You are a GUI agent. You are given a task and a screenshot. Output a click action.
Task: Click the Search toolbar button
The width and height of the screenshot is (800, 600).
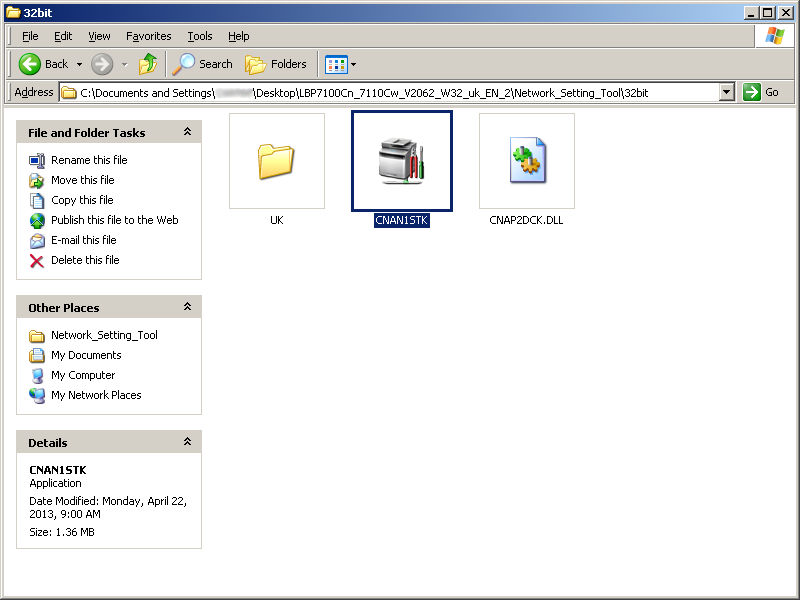pos(203,64)
